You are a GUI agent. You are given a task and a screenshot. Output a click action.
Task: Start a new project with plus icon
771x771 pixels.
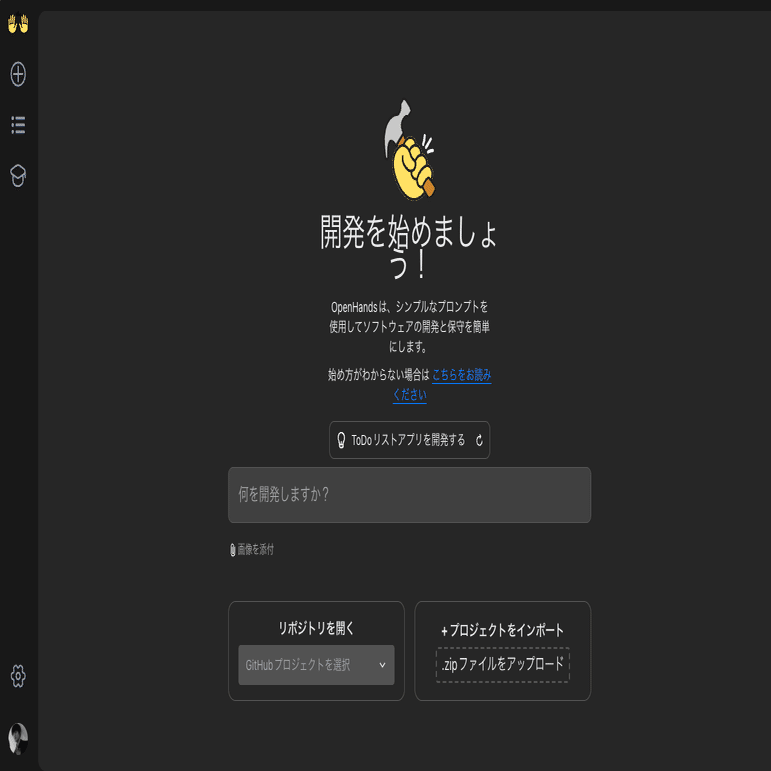pos(18,74)
